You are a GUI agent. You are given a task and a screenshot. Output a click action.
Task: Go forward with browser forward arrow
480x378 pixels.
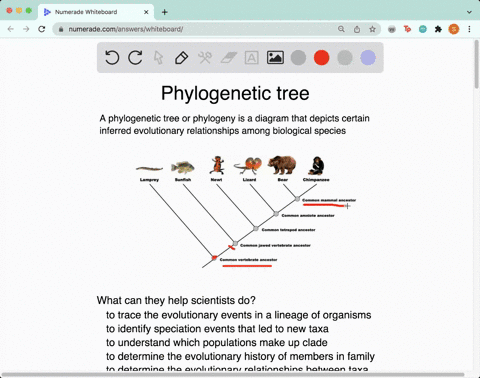pyautogui.click(x=26, y=29)
